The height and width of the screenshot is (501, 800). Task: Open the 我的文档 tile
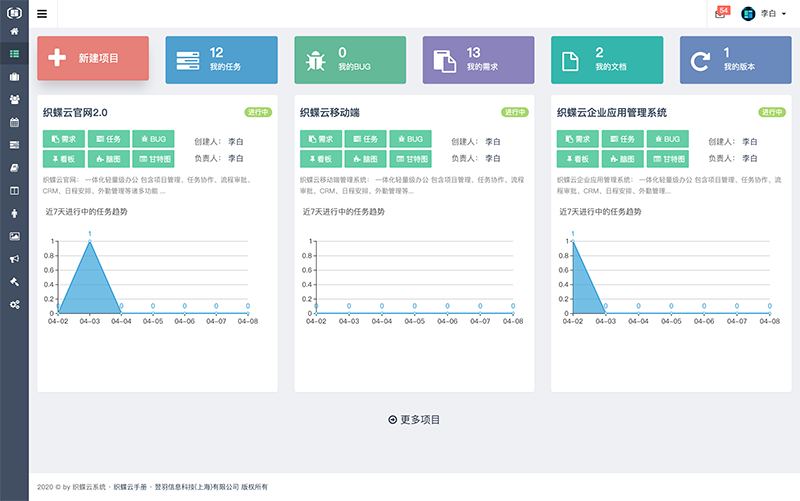pos(607,59)
